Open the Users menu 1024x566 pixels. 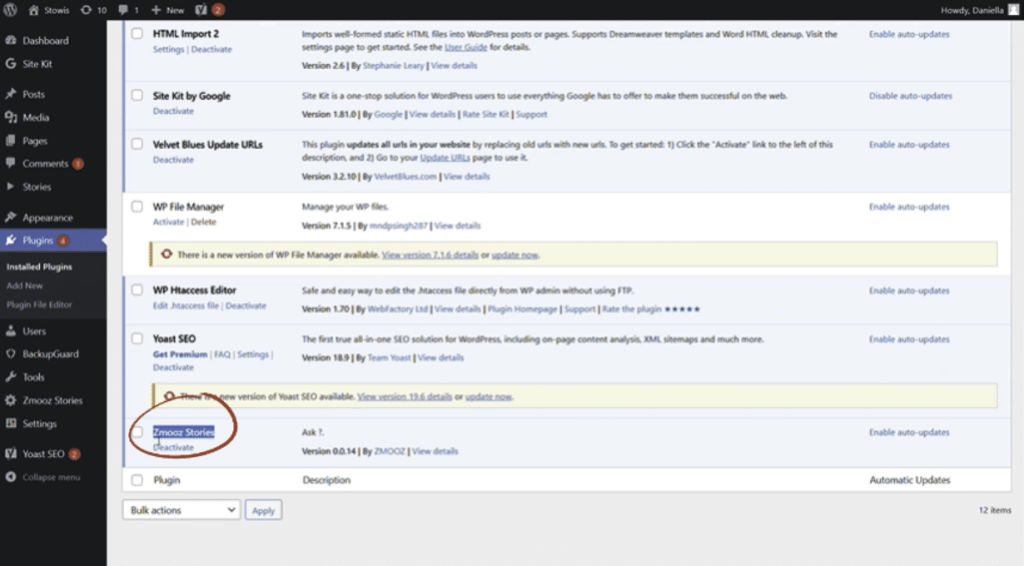pos(34,331)
